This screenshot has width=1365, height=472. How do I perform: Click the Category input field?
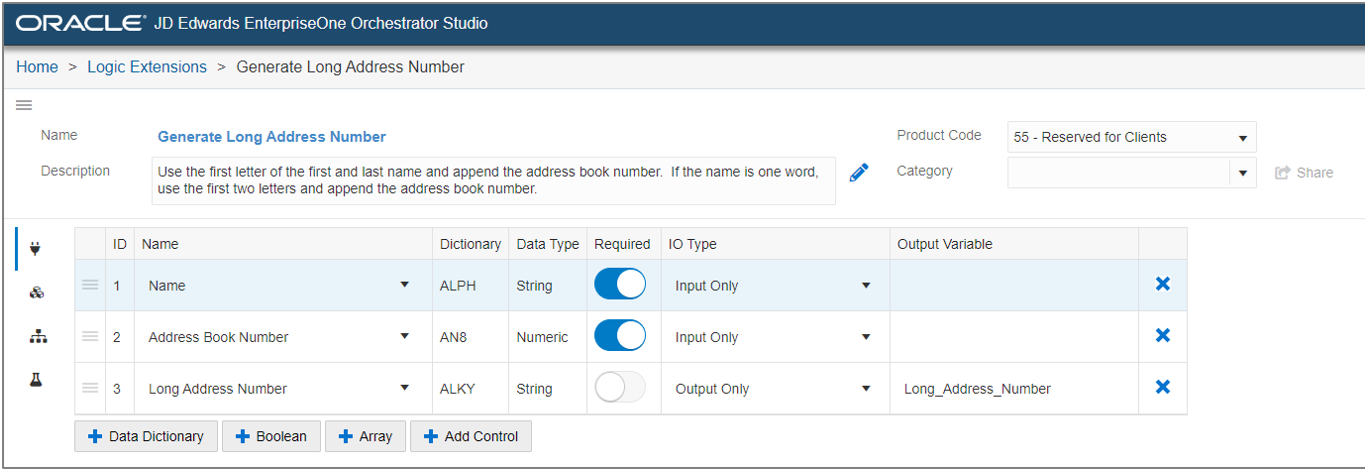pyautogui.click(x=1118, y=172)
